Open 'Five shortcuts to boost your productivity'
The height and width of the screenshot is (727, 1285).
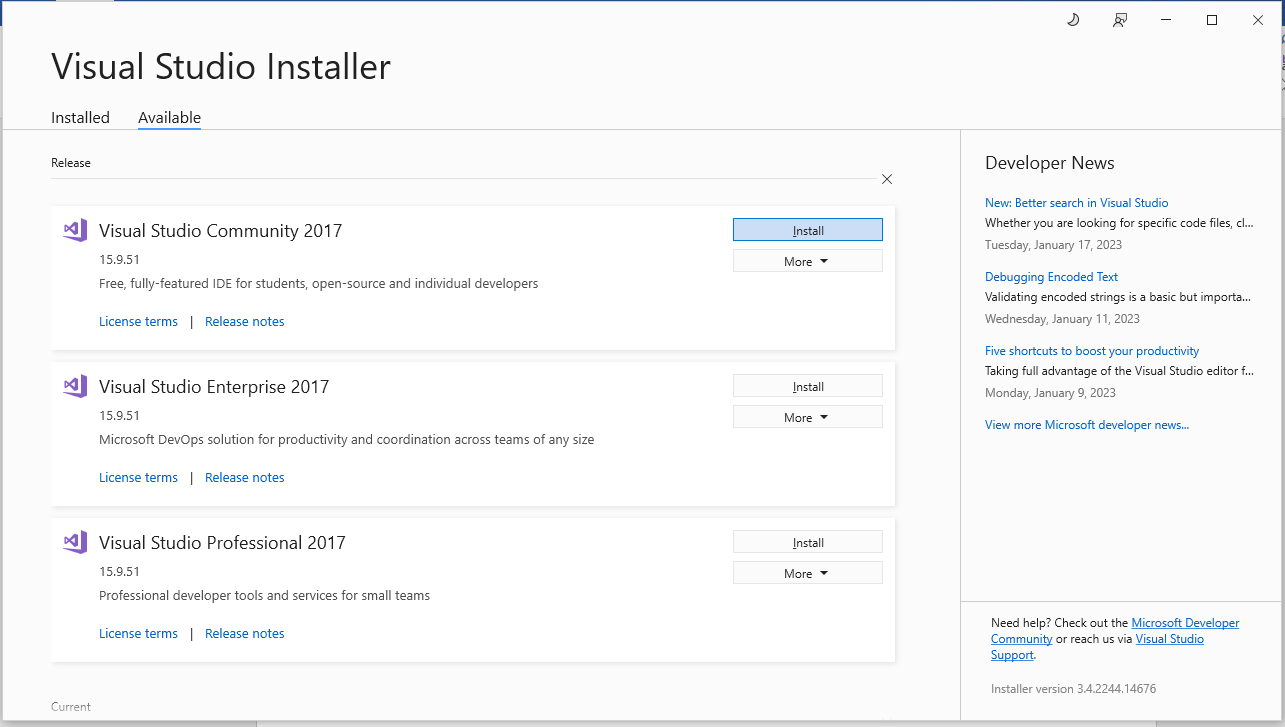[1092, 350]
